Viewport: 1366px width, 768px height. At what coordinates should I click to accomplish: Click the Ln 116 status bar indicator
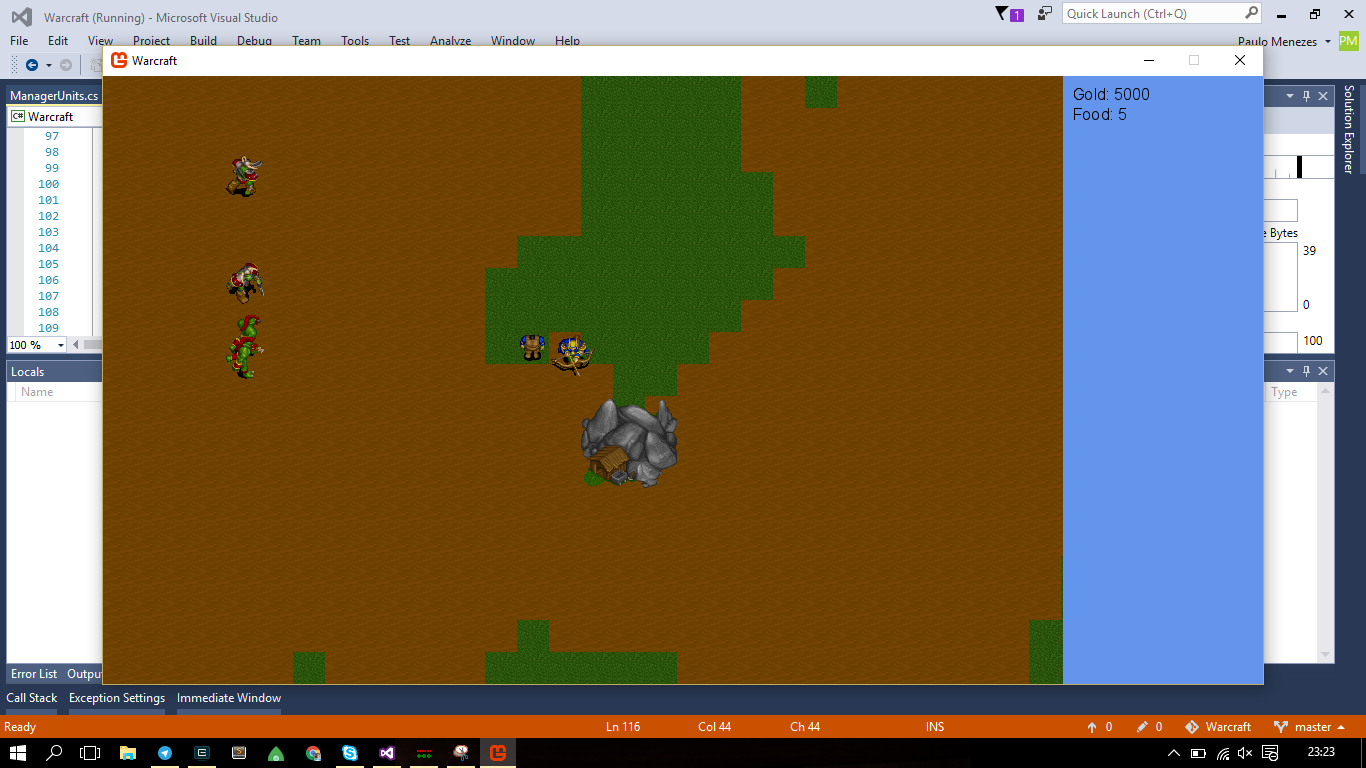tap(623, 727)
